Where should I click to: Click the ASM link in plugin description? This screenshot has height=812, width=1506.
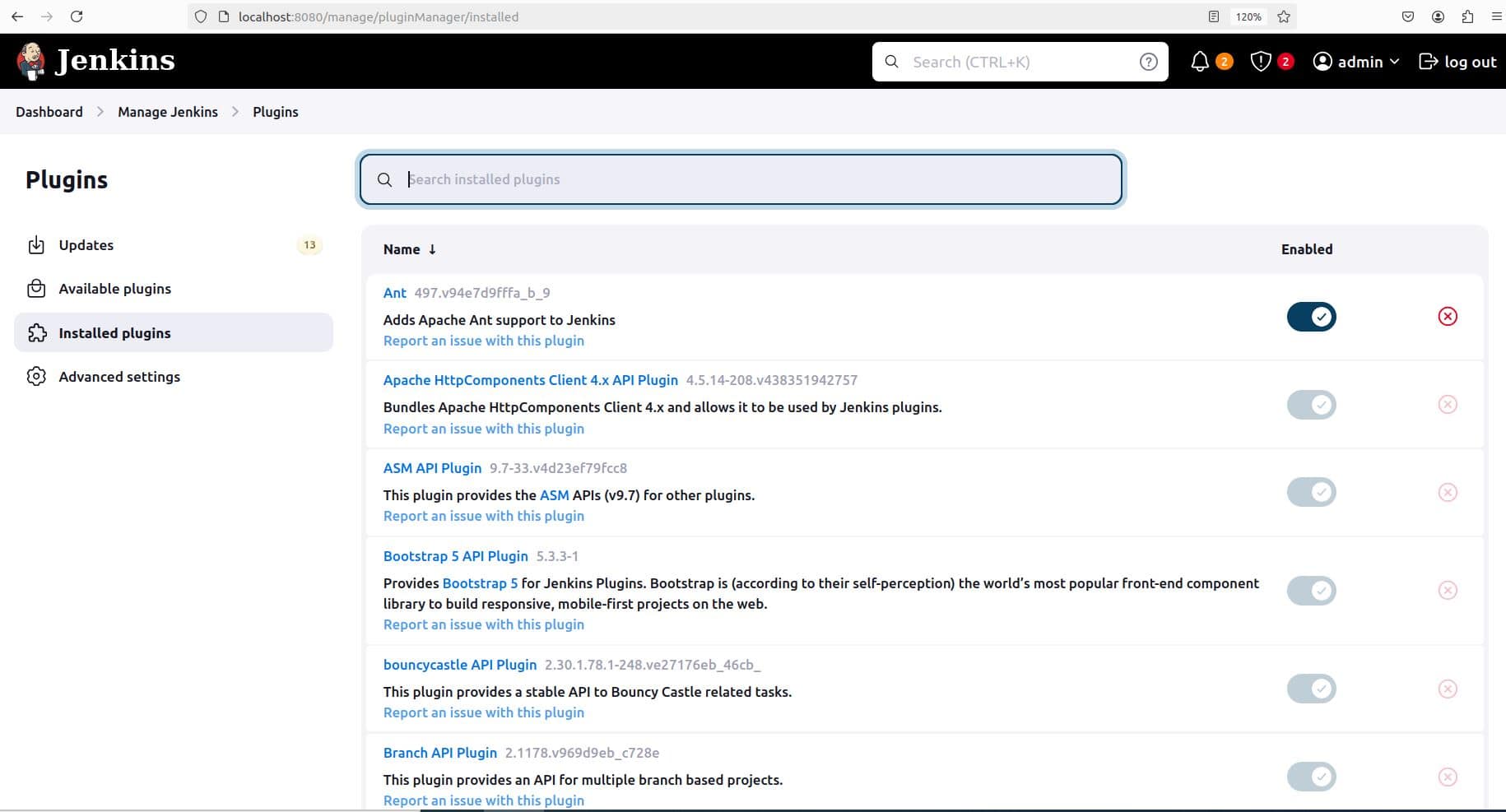coord(555,495)
